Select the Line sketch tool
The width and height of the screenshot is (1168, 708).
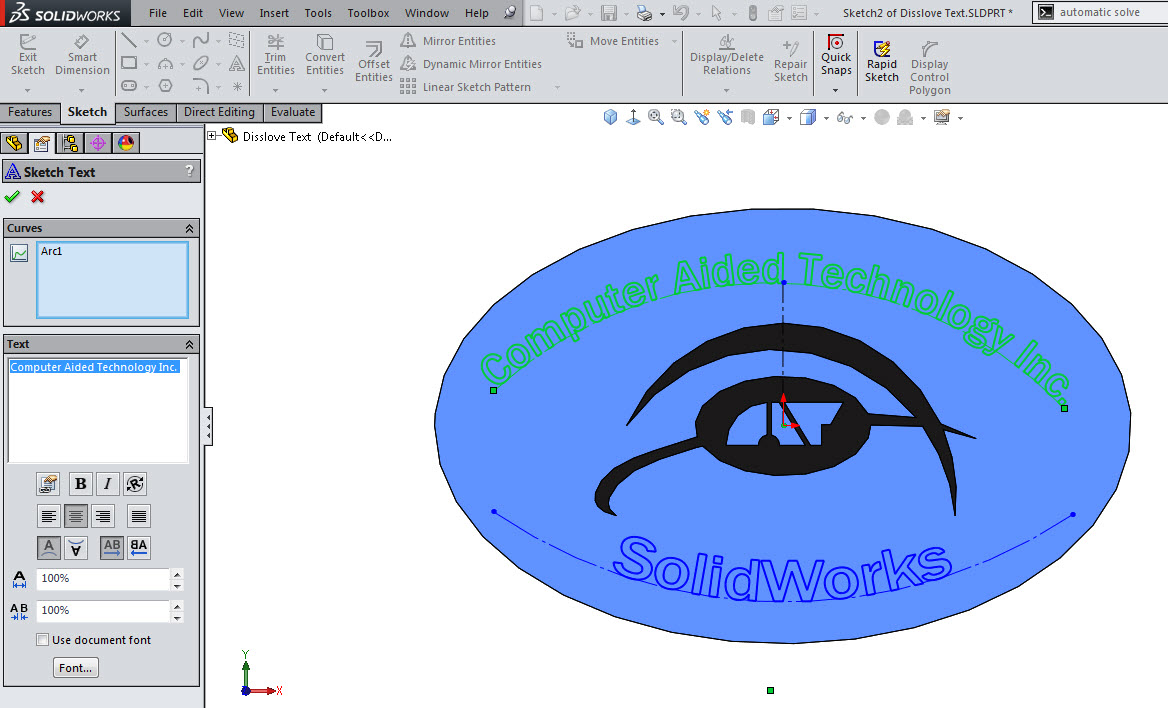pyautogui.click(x=129, y=40)
